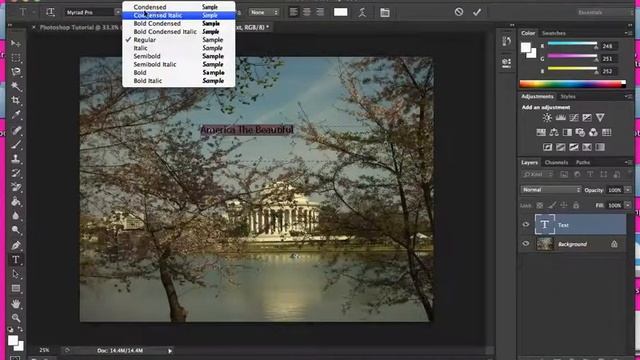Select the Brush tool

tap(16, 144)
